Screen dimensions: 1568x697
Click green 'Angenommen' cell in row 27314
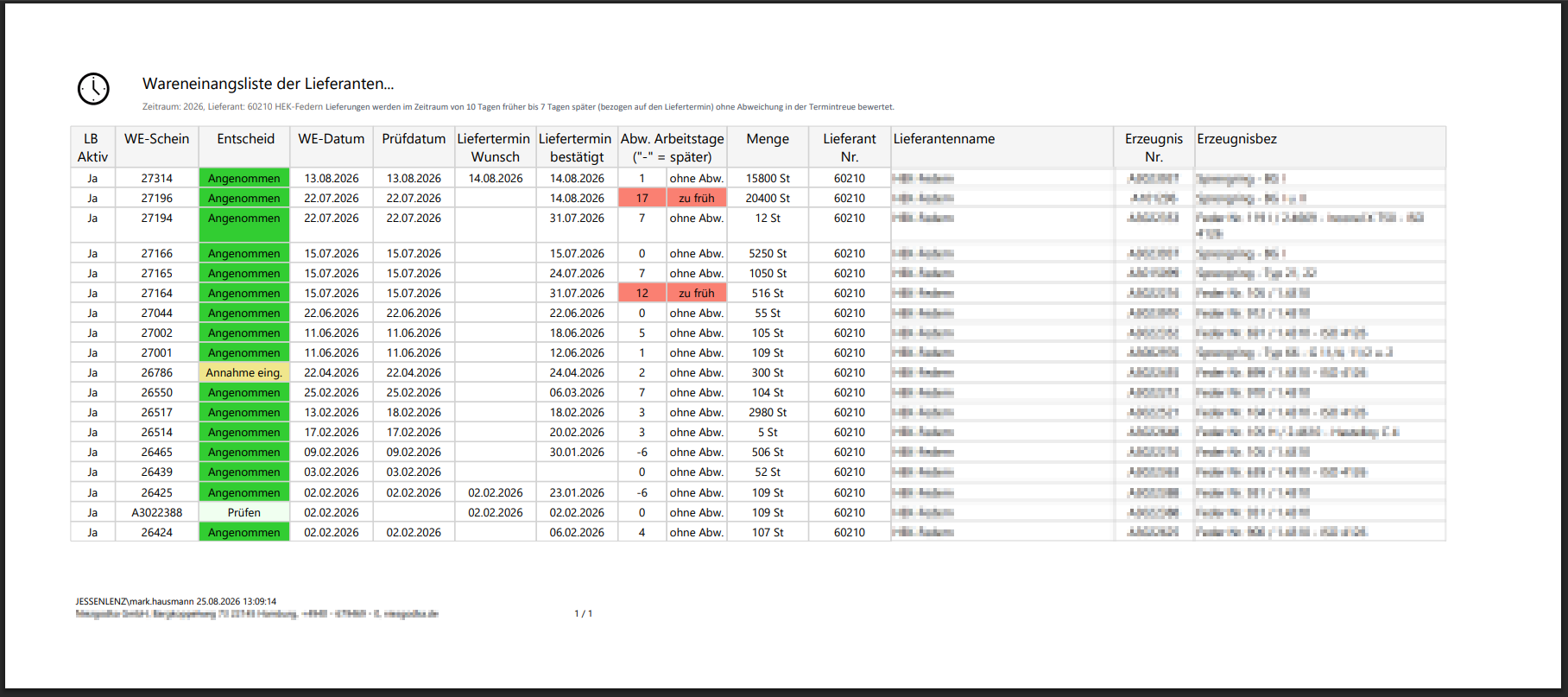(x=244, y=178)
